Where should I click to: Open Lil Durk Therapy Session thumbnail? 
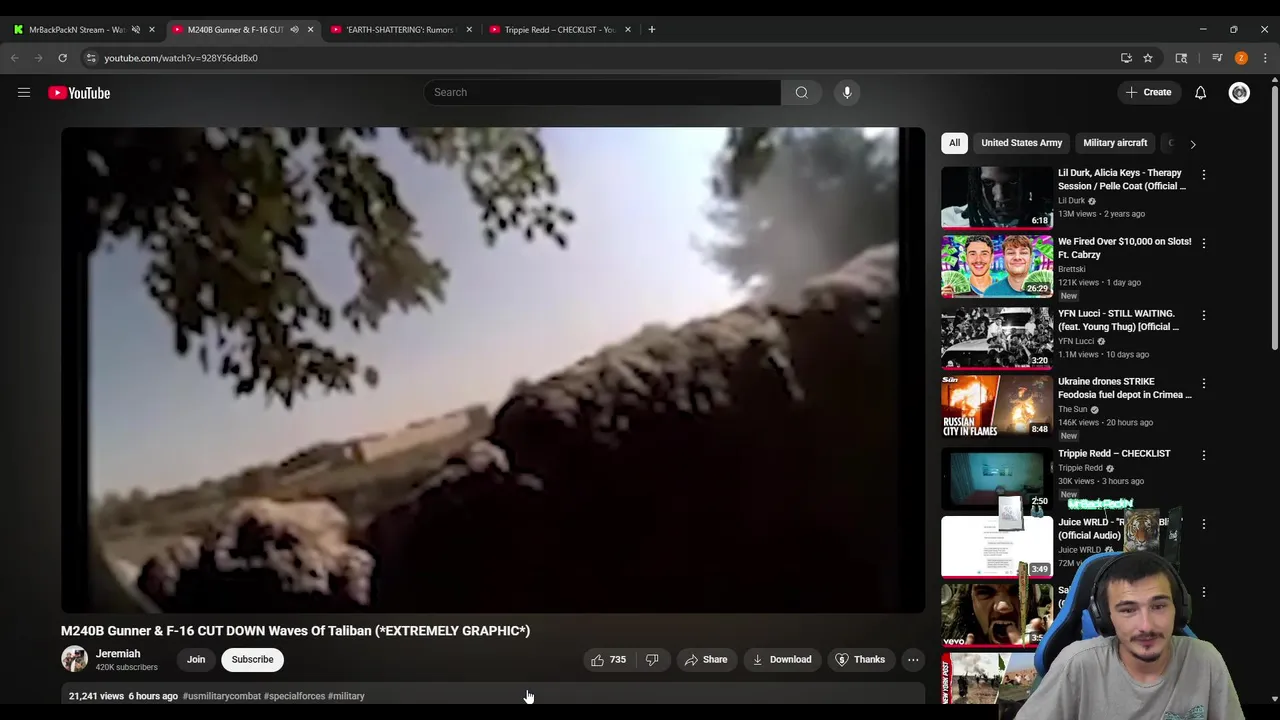[x=997, y=198]
